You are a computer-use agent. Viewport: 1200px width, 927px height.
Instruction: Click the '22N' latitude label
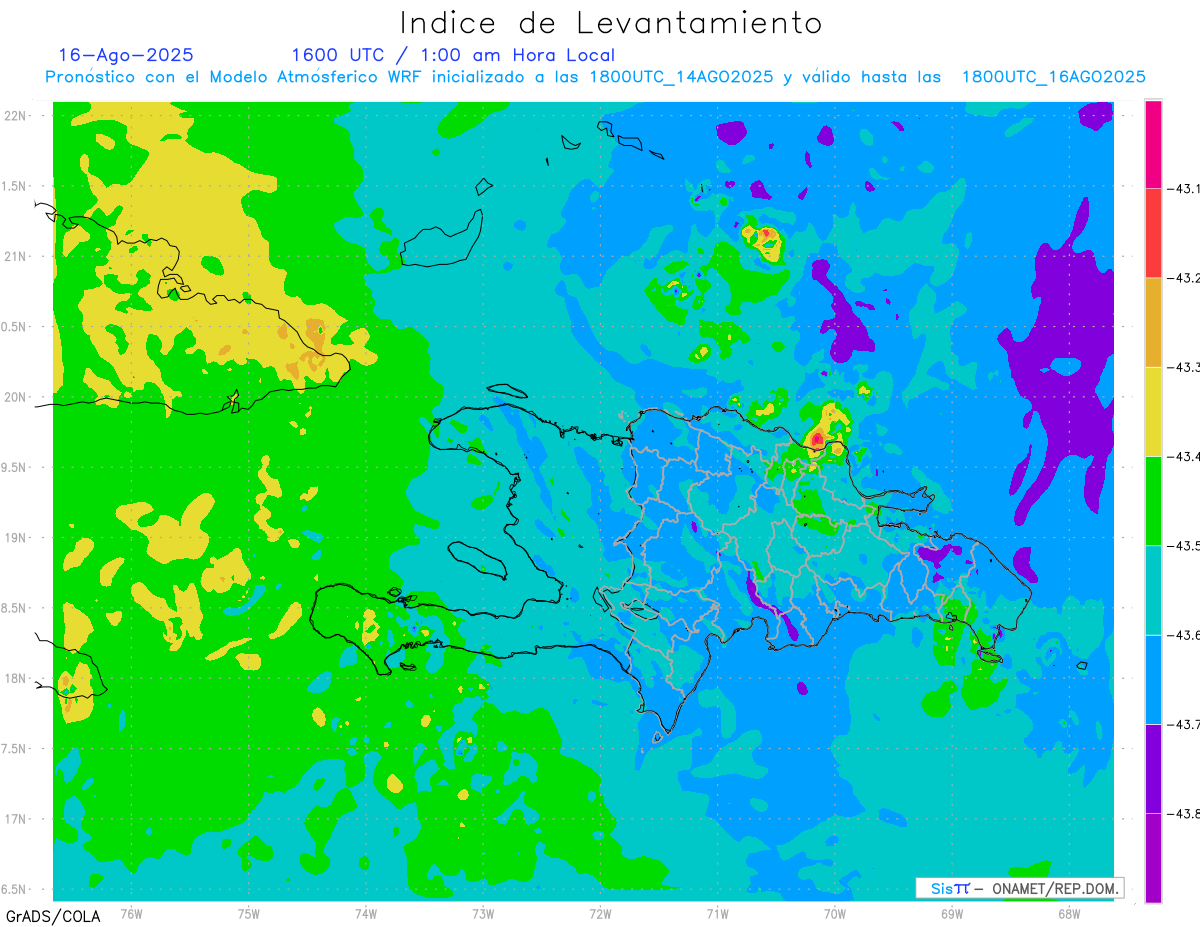coord(17,116)
